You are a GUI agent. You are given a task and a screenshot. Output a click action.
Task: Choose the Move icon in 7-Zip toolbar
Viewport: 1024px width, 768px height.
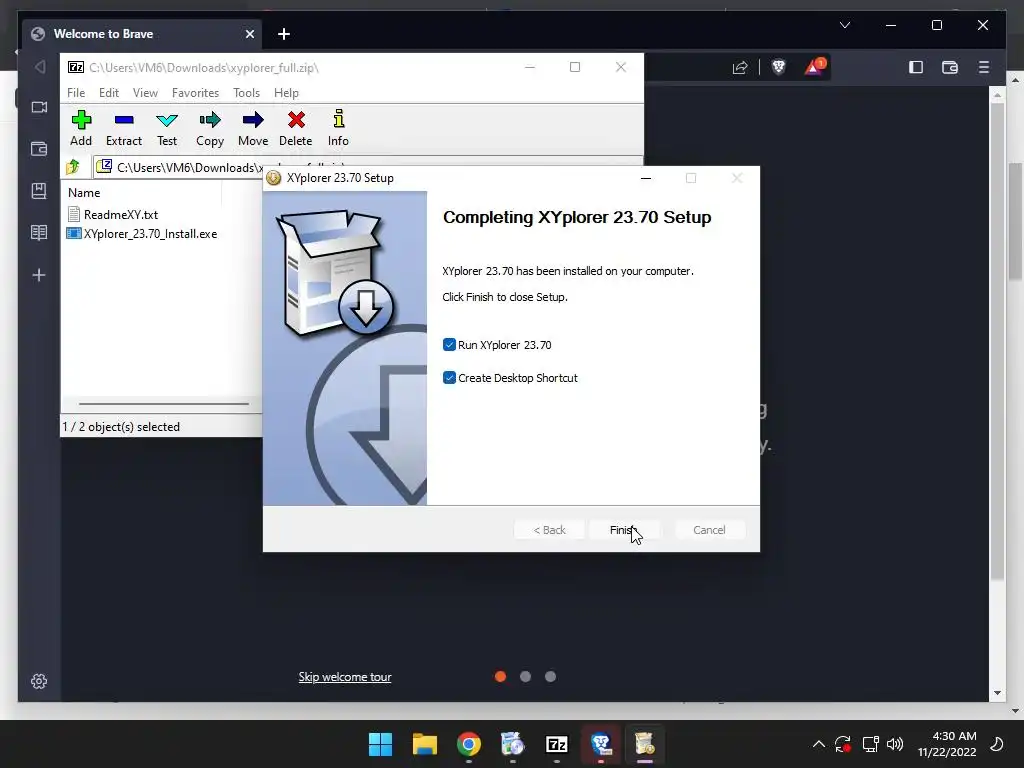pos(253,128)
